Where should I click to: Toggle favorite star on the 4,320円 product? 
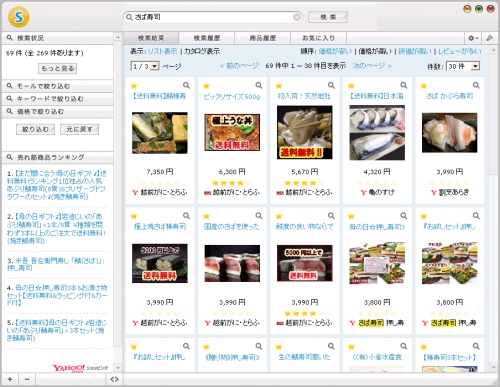[351, 86]
